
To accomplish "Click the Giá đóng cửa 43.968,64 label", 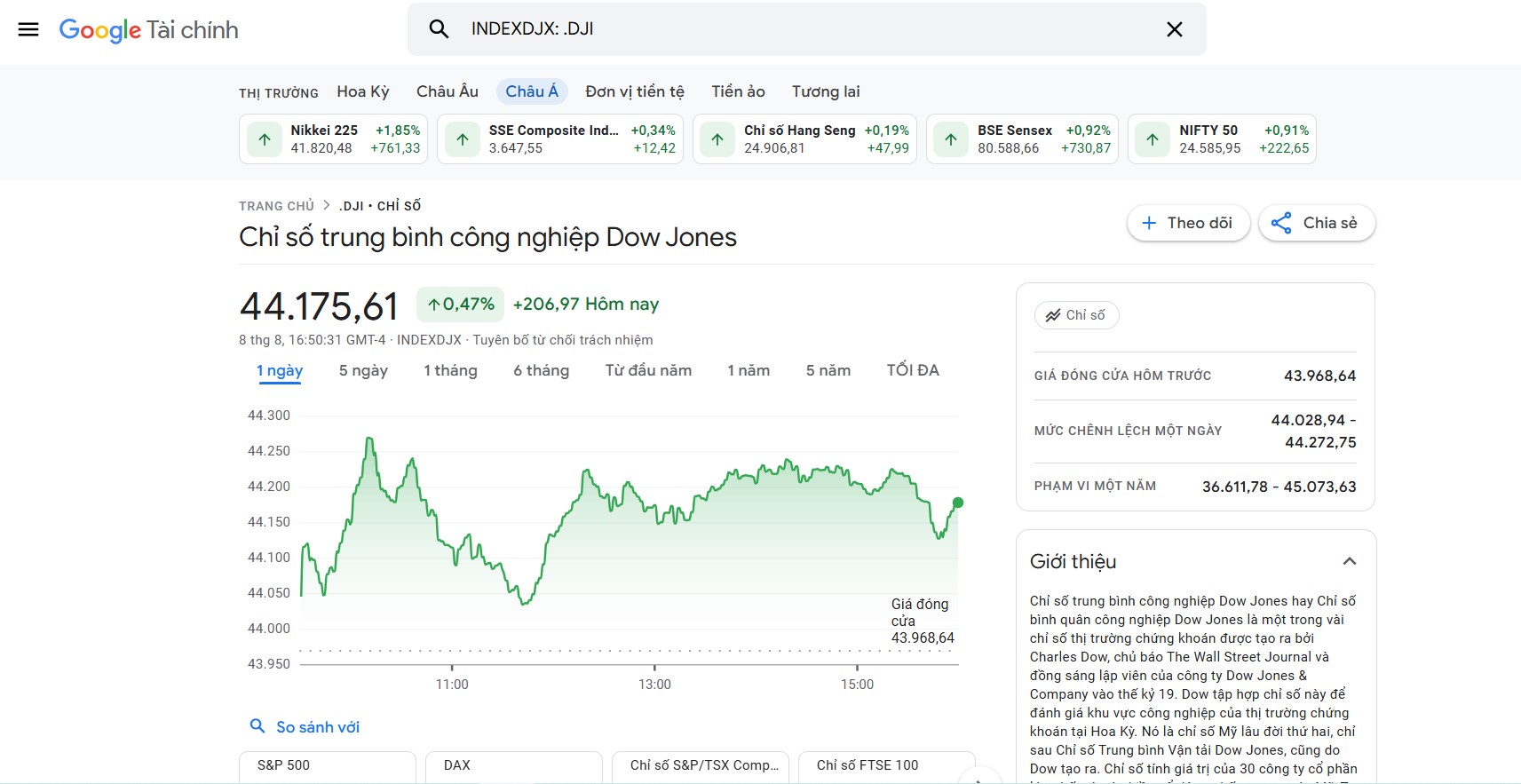I will pos(923,621).
